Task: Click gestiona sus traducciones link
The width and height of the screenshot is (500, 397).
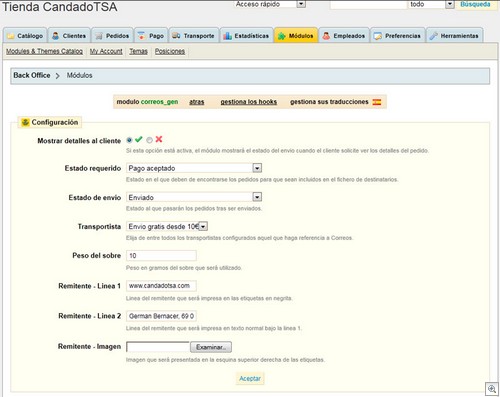Action: 329,102
